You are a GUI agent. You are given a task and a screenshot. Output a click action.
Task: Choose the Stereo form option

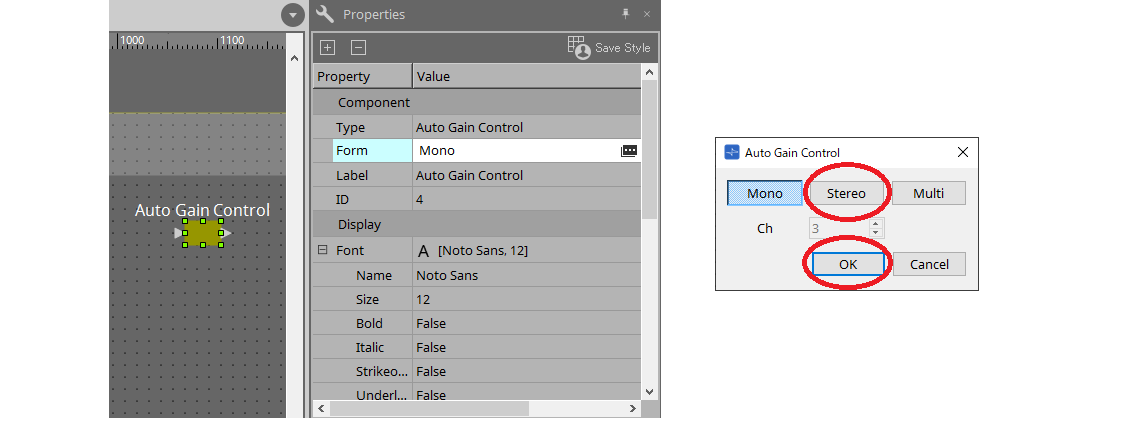pos(846,193)
